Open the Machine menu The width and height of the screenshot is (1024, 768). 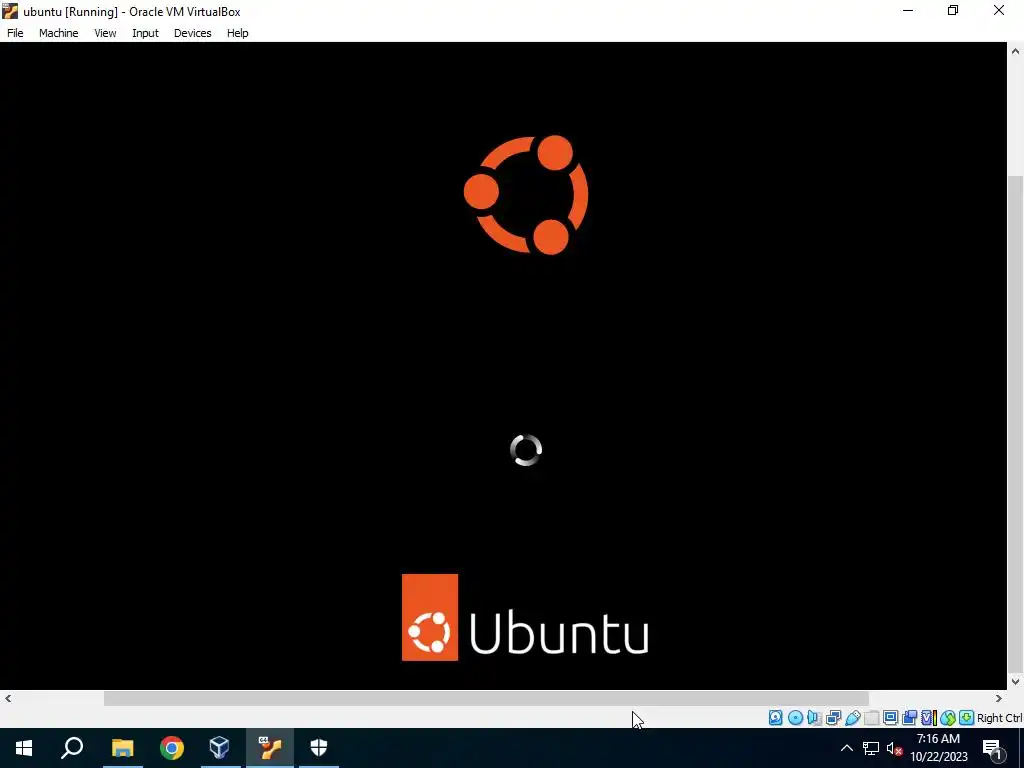[58, 33]
